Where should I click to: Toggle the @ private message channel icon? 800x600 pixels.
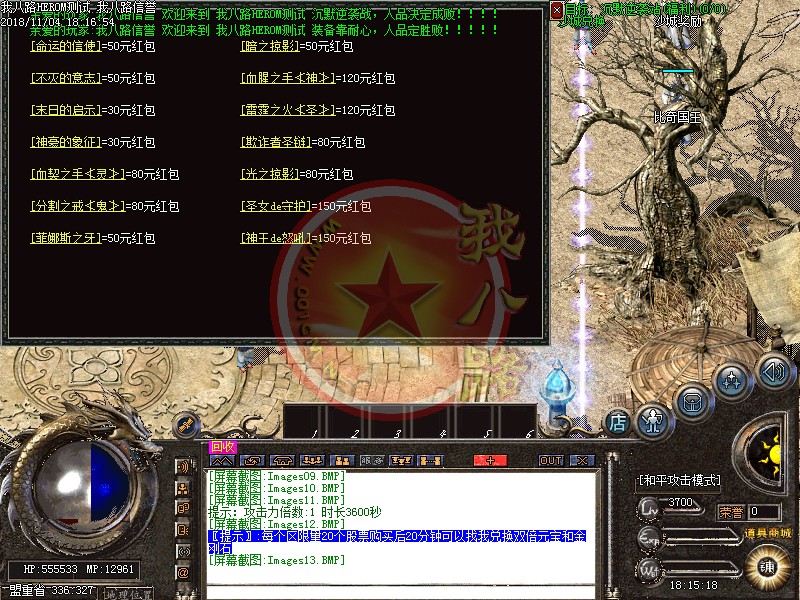183,572
